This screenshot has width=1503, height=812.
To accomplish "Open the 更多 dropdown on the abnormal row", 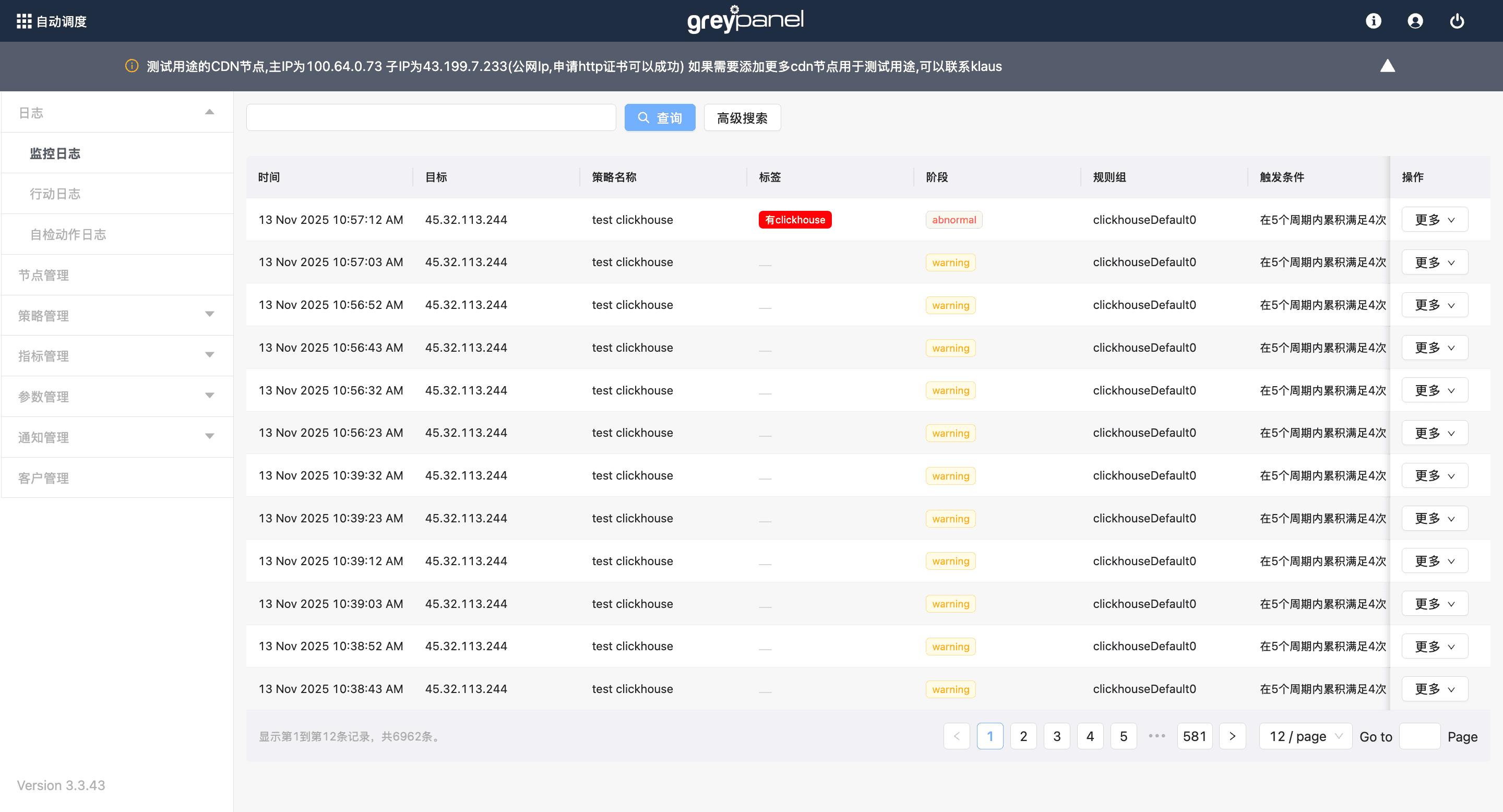I will [1435, 219].
